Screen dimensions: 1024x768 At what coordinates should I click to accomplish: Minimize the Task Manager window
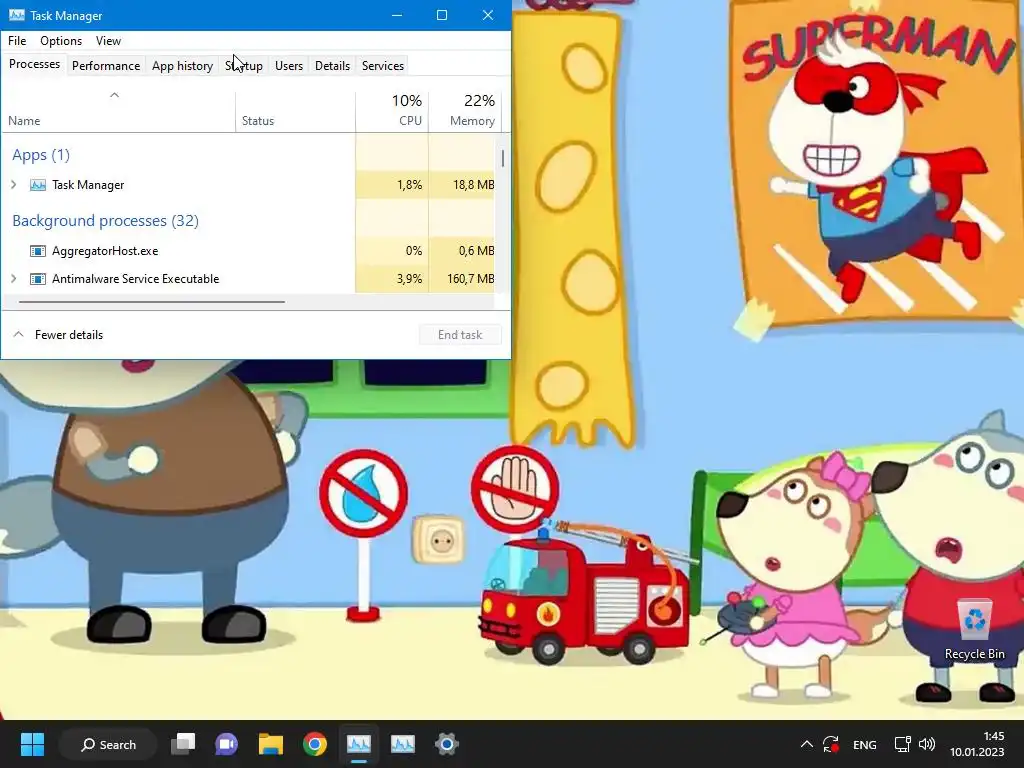tap(396, 15)
